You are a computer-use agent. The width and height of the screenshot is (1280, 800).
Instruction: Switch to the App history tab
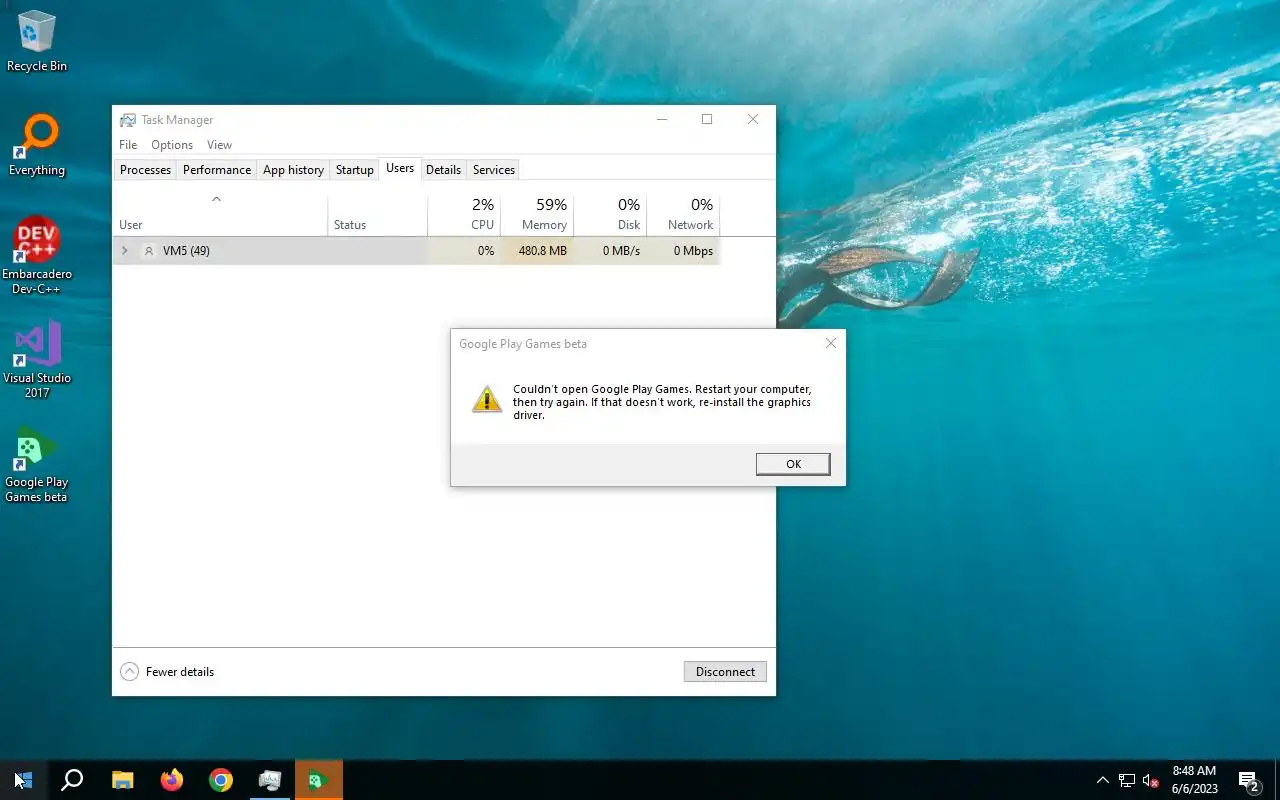[293, 170]
